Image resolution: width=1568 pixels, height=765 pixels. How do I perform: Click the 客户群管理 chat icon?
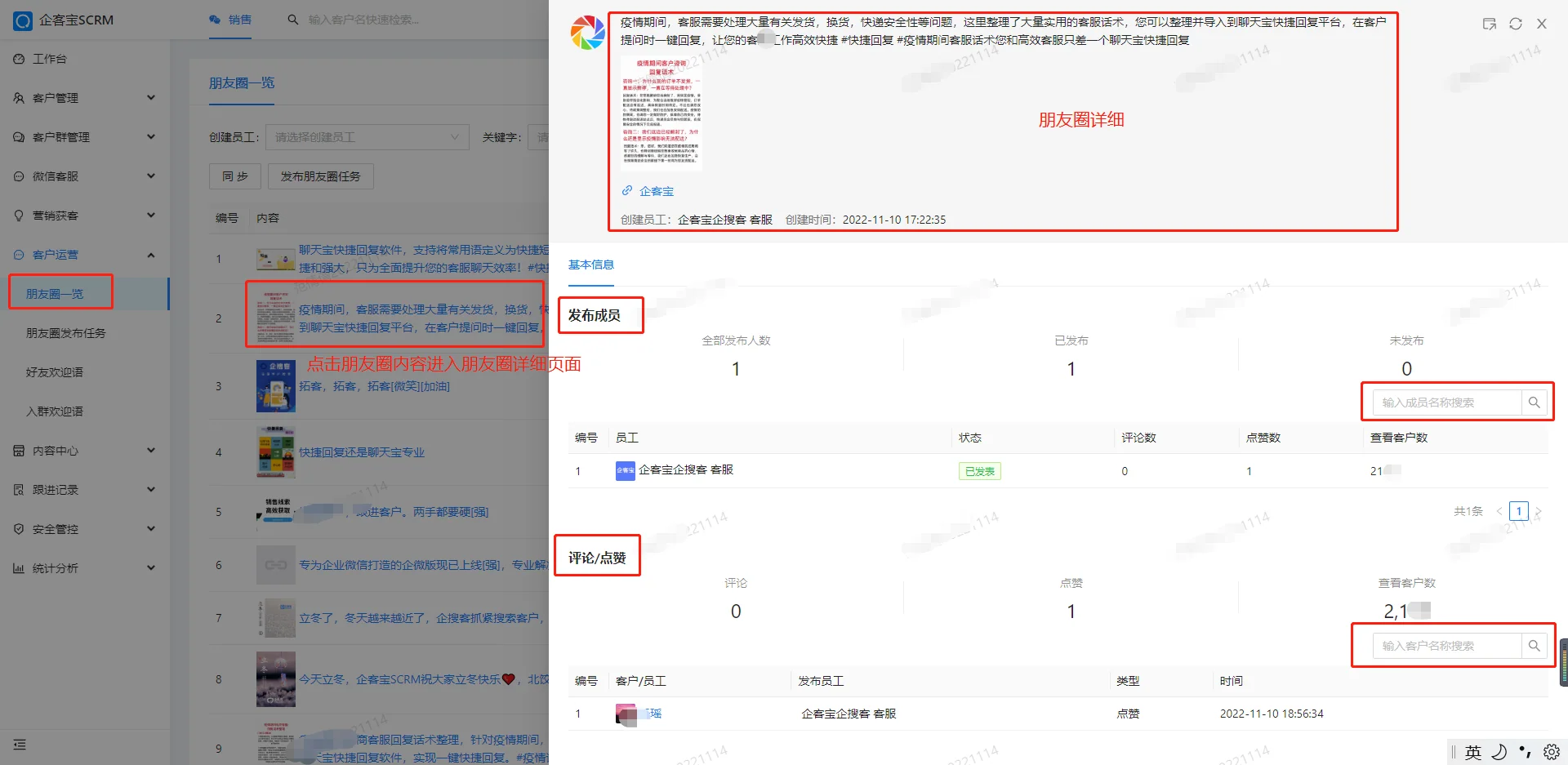point(19,137)
